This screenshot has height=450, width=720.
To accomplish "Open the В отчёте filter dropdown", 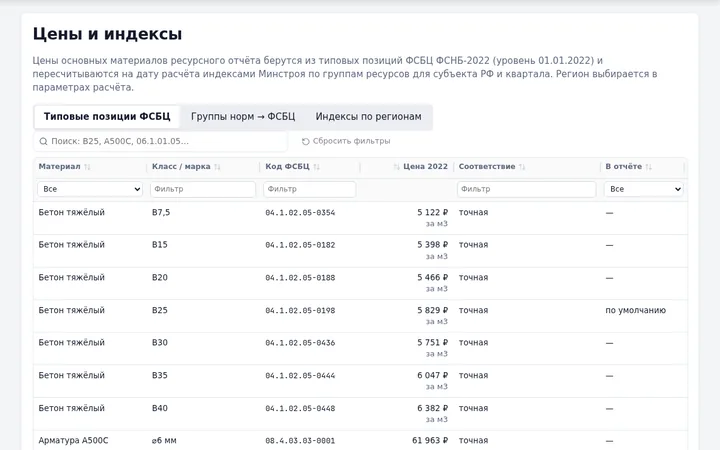I will click(644, 189).
